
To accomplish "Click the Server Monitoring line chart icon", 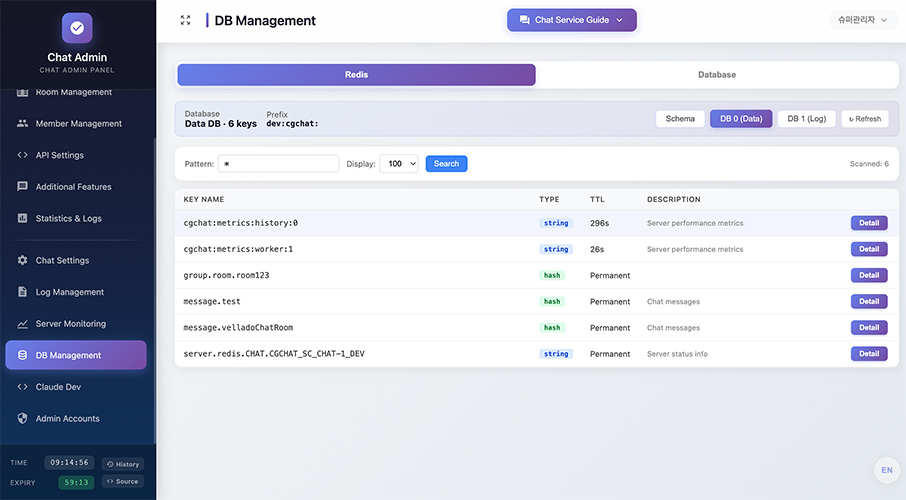I will [x=23, y=324].
